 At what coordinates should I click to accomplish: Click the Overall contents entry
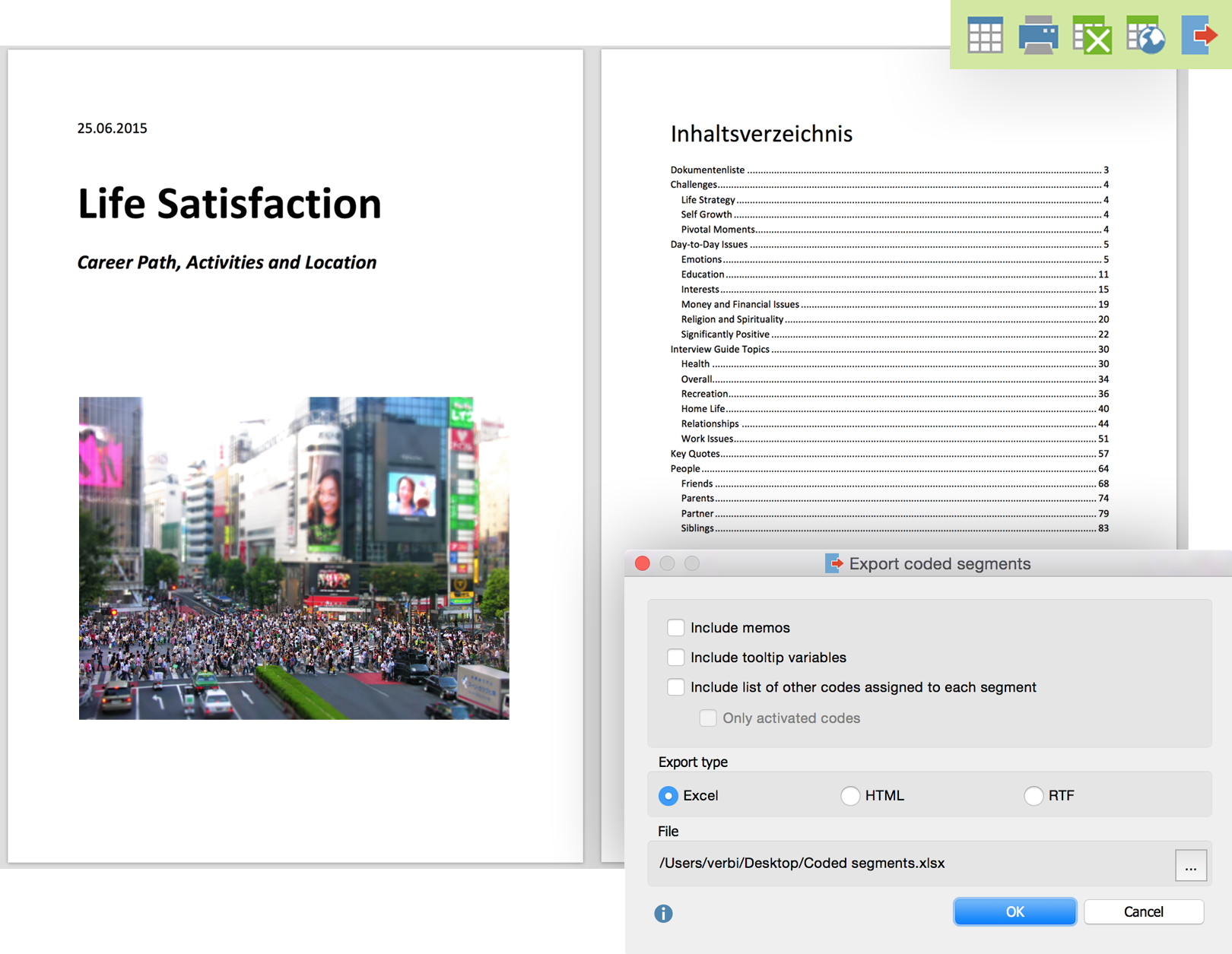coord(894,379)
